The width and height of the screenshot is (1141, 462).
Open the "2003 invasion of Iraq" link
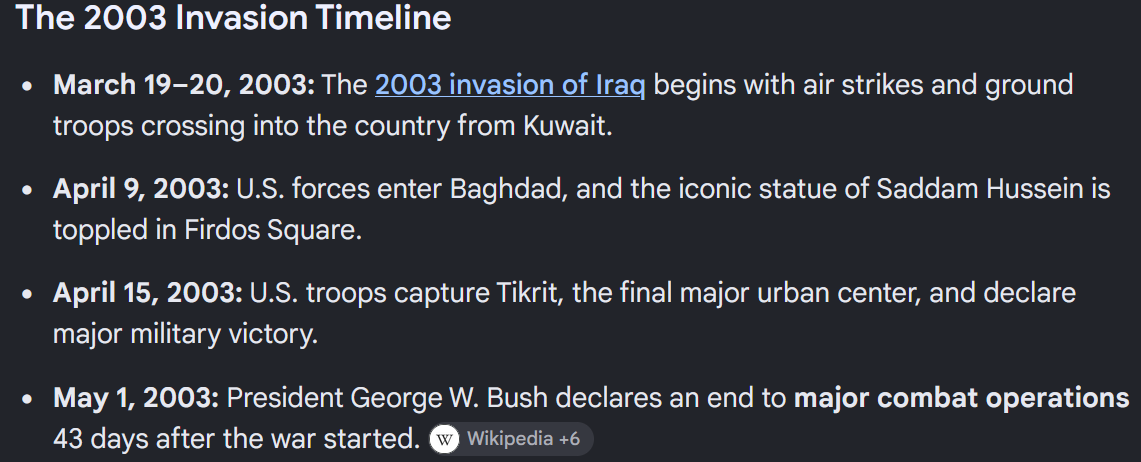click(x=510, y=85)
